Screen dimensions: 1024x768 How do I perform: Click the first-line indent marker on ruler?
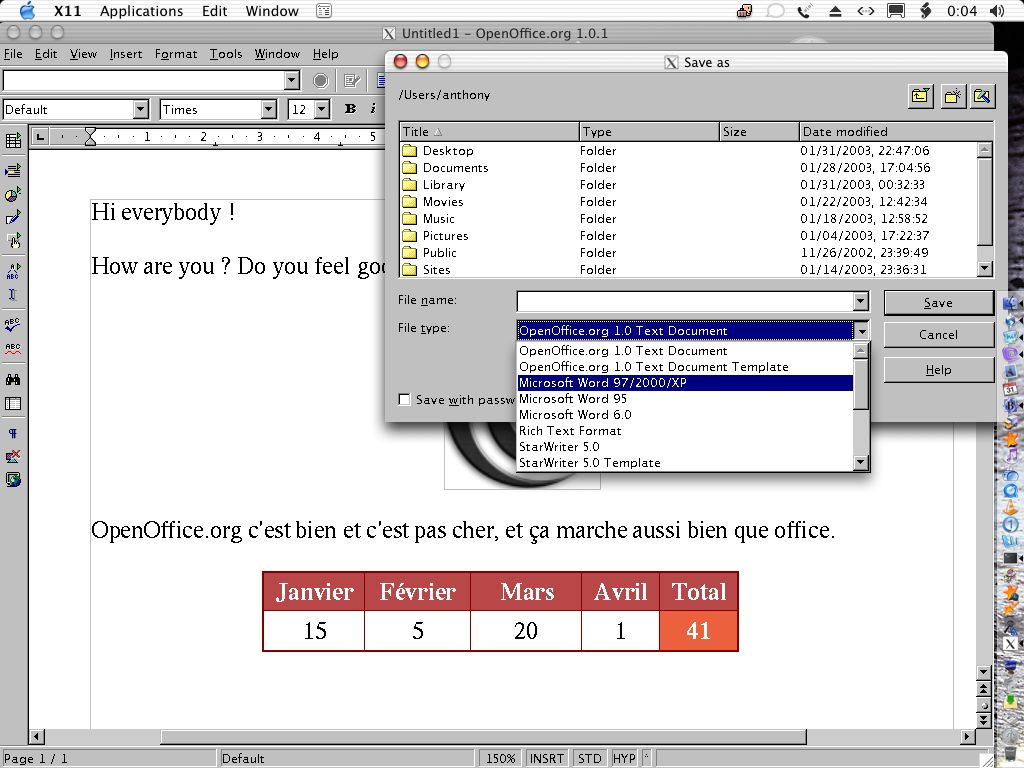(91, 131)
